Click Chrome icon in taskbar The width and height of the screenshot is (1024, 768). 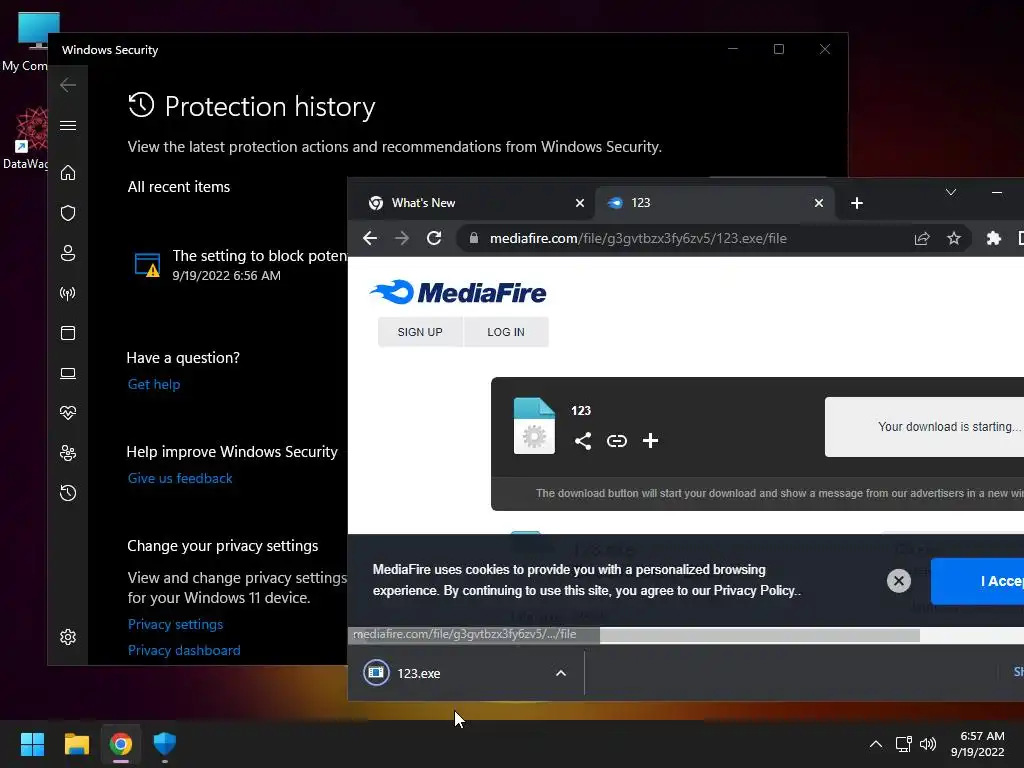click(120, 744)
